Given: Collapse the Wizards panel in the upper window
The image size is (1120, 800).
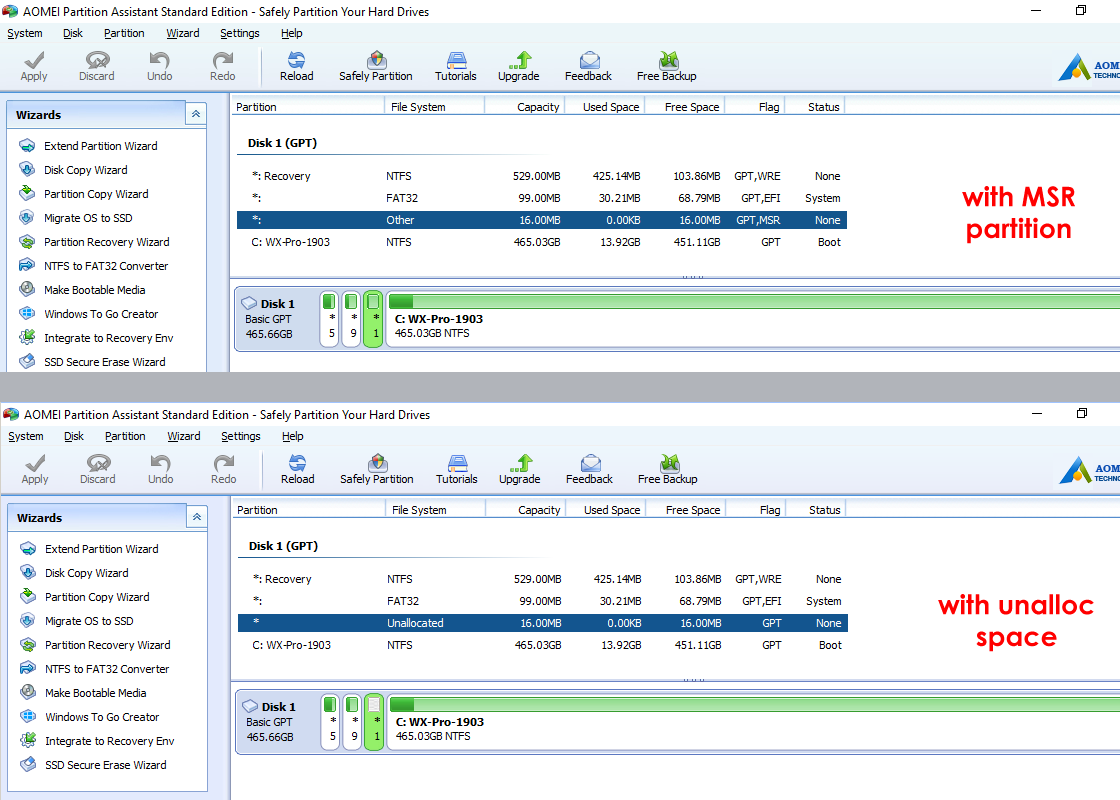Looking at the screenshot, I should coord(196,114).
